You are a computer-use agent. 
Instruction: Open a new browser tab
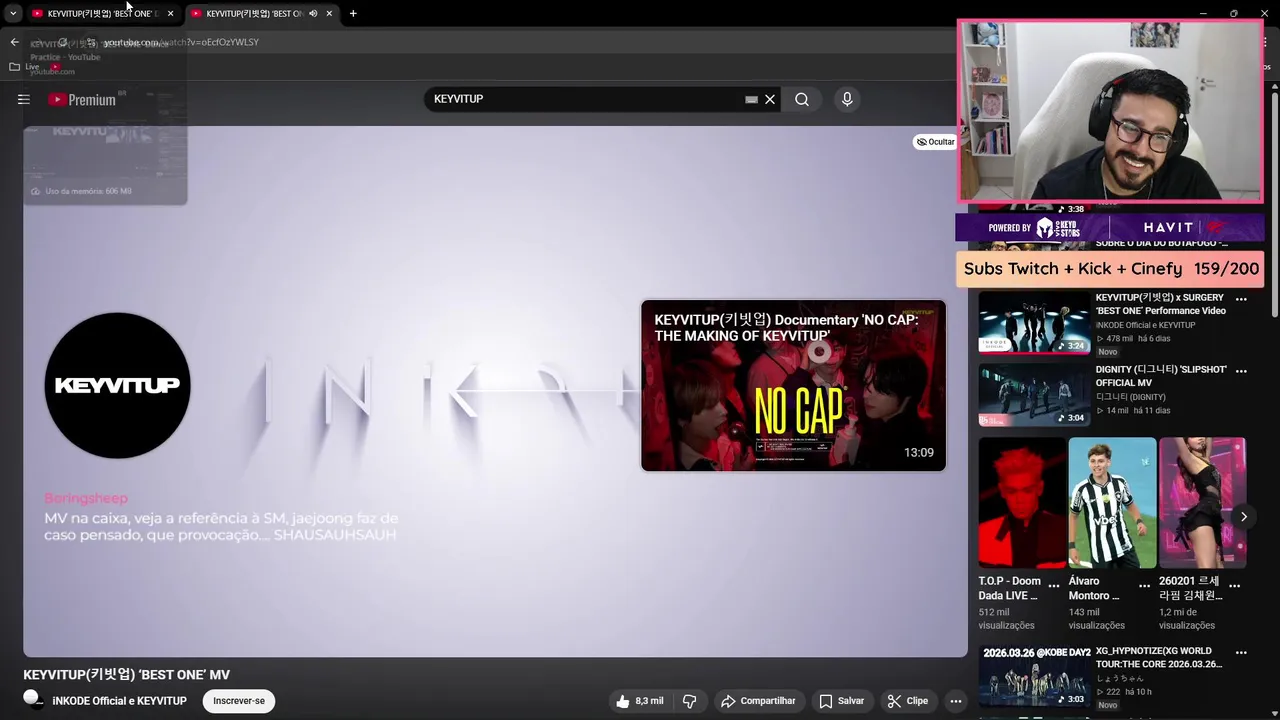(353, 14)
